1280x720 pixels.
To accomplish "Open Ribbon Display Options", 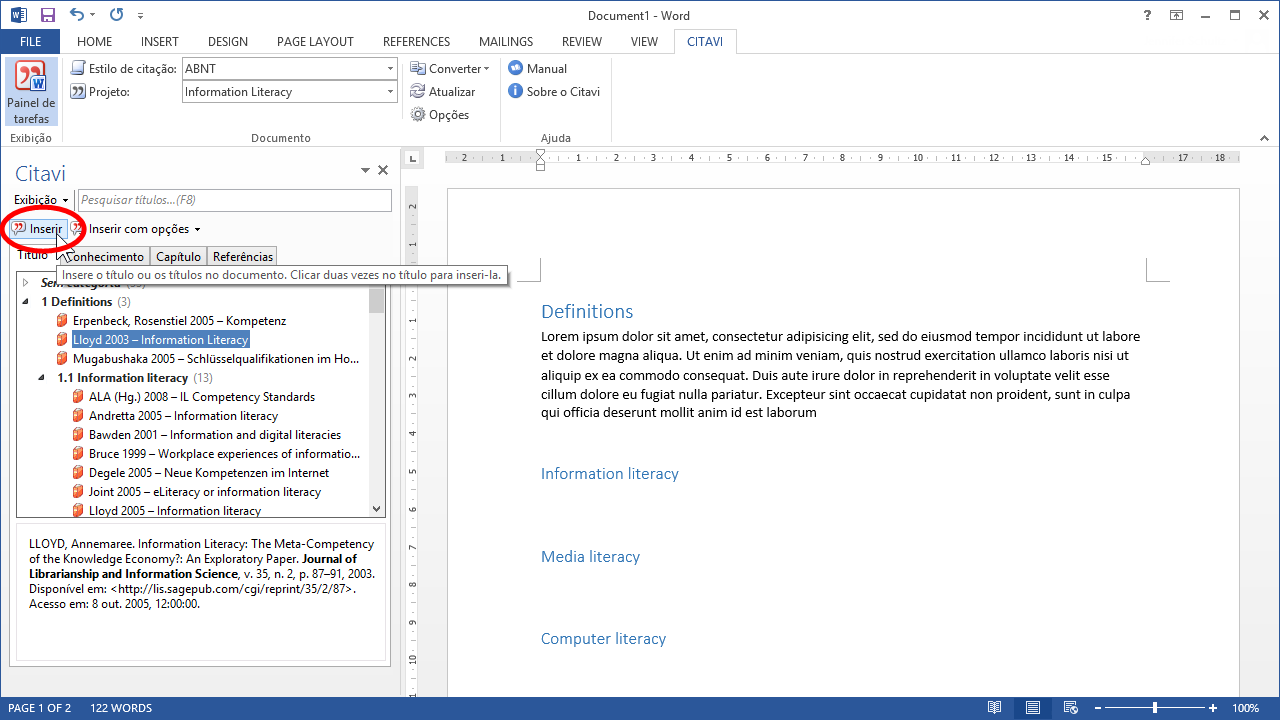I will pyautogui.click(x=1176, y=15).
